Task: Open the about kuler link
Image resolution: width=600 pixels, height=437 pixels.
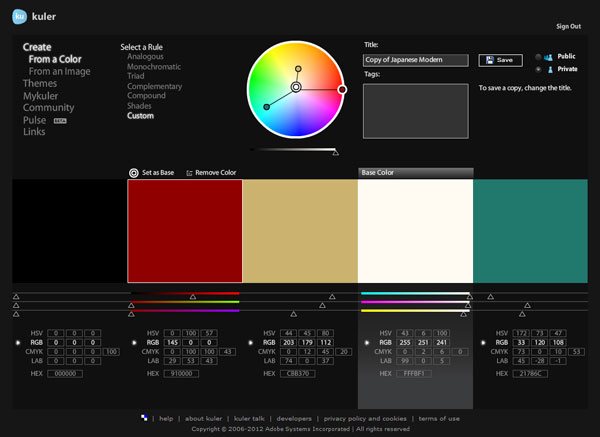Action: pos(204,419)
